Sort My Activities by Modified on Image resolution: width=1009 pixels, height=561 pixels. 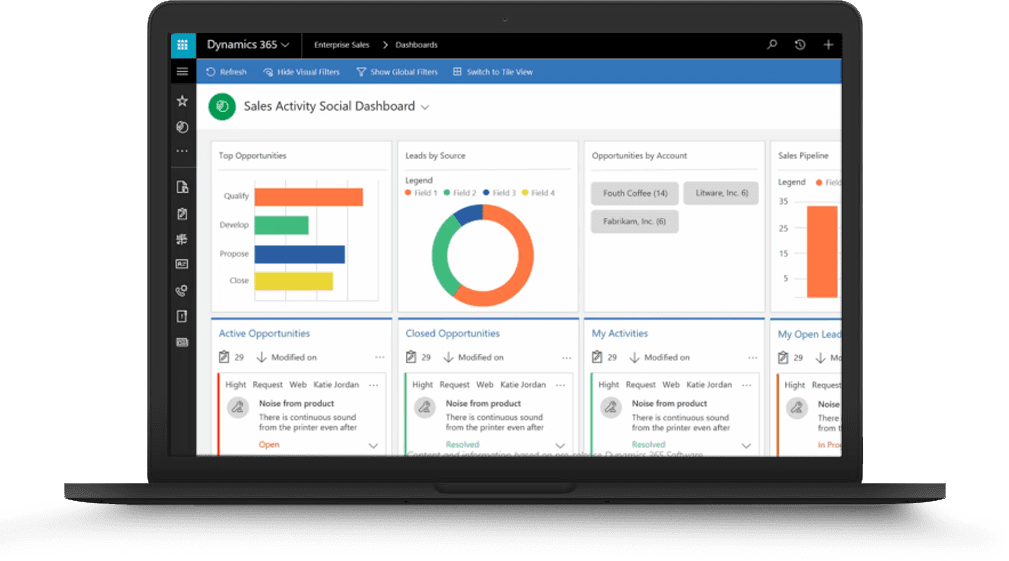coord(660,357)
